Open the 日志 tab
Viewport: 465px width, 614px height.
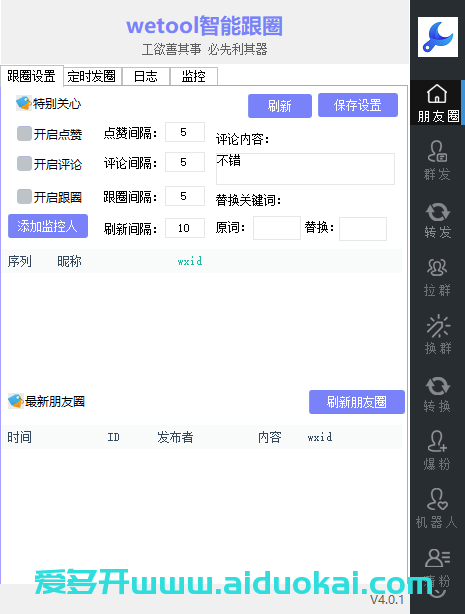146,76
